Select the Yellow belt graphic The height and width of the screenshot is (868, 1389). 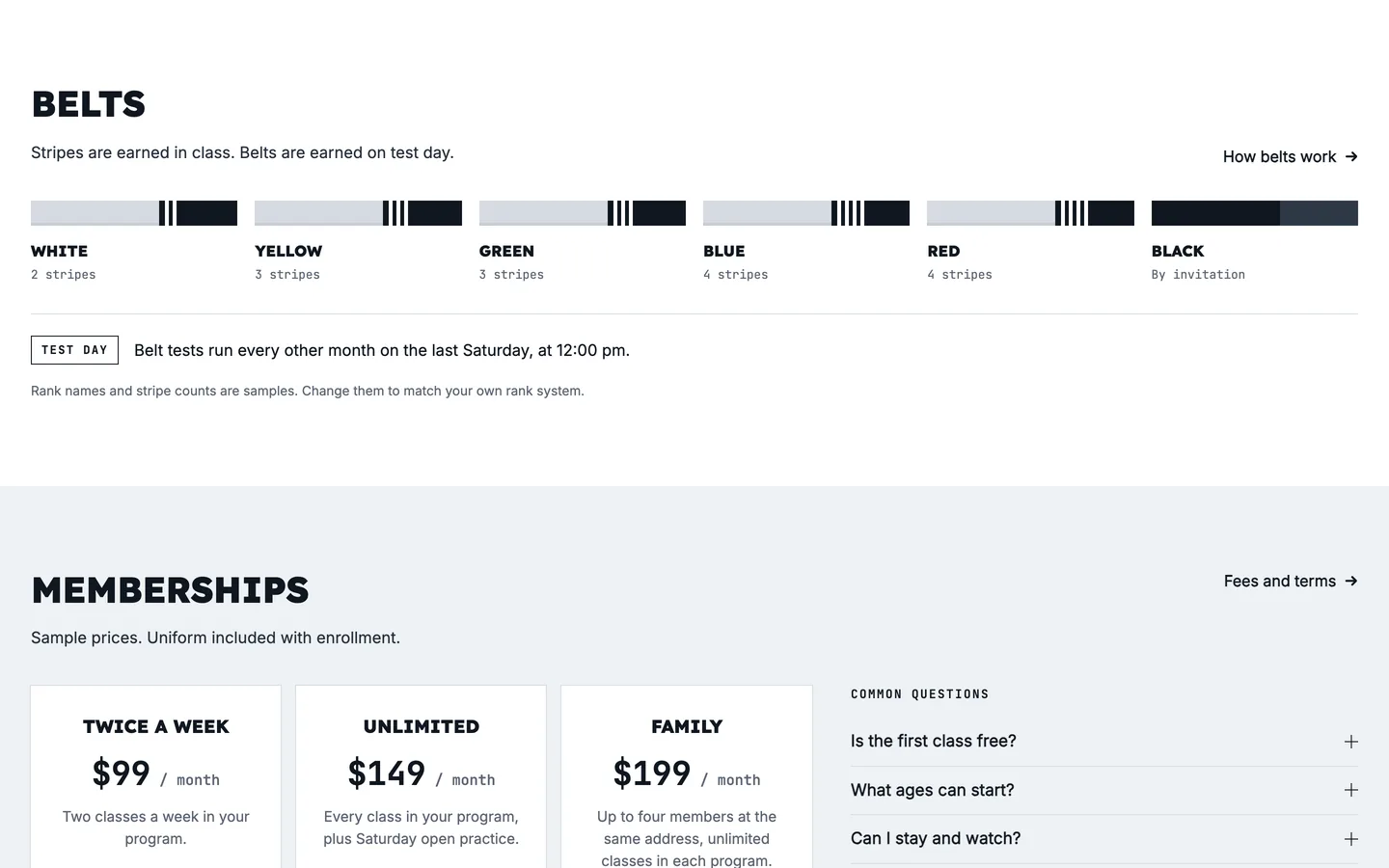[358, 213]
